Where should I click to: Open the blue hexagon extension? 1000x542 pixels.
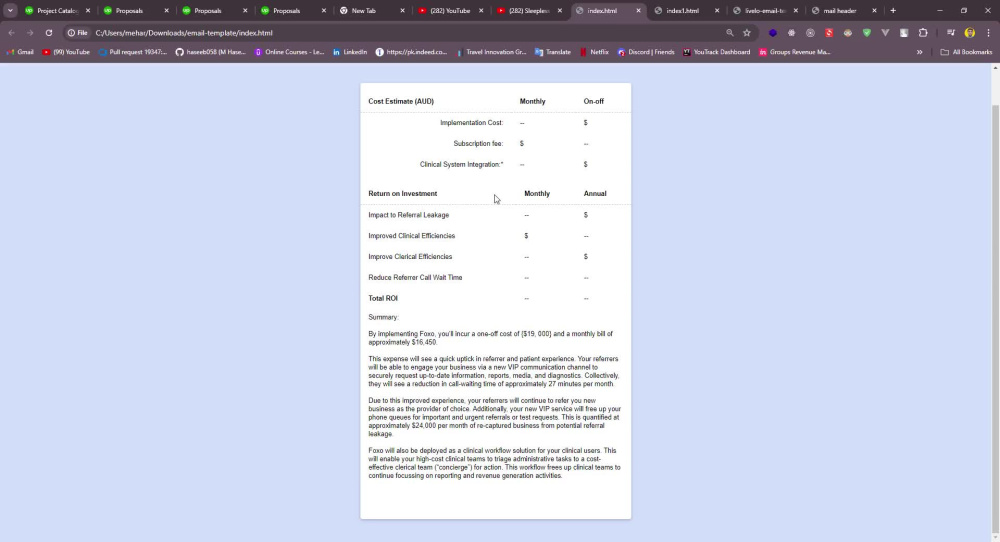[x=773, y=33]
